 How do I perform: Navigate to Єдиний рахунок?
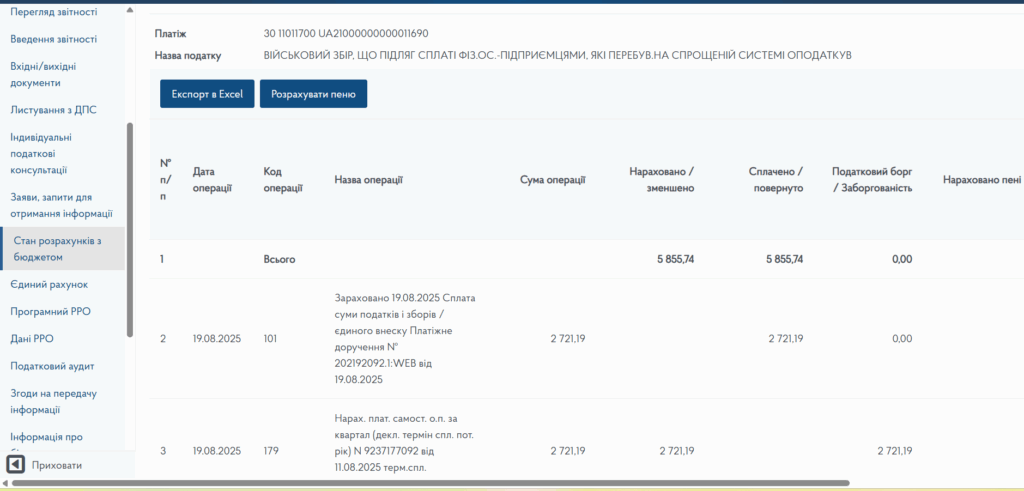tap(49, 284)
